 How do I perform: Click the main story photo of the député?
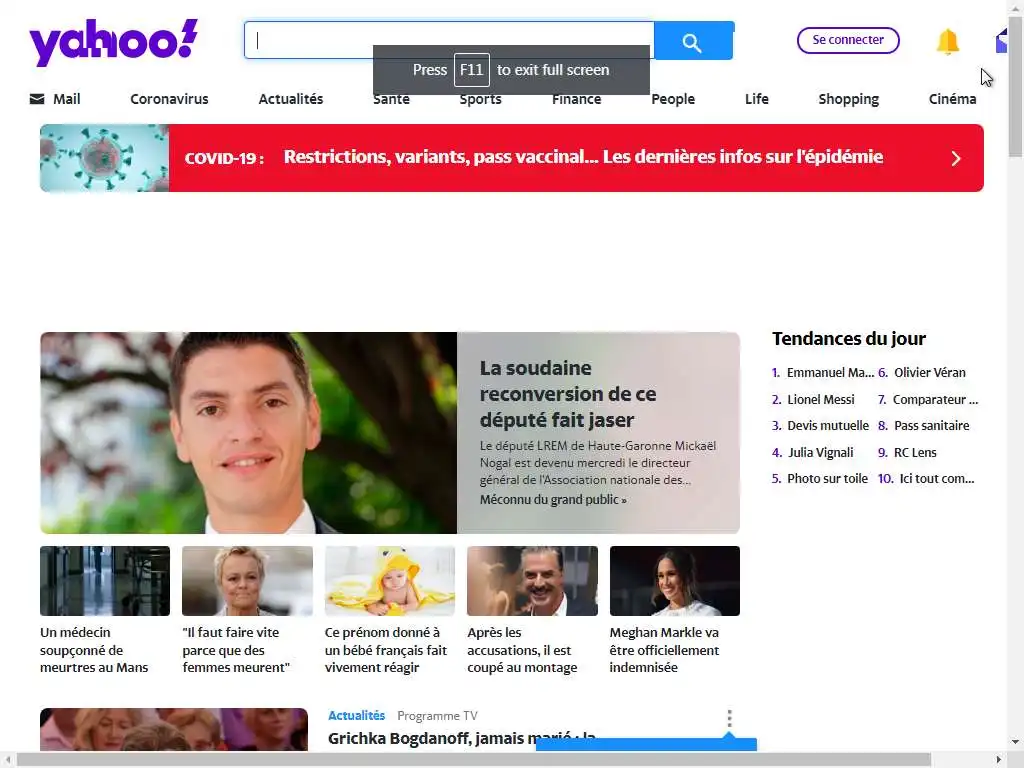coord(248,433)
